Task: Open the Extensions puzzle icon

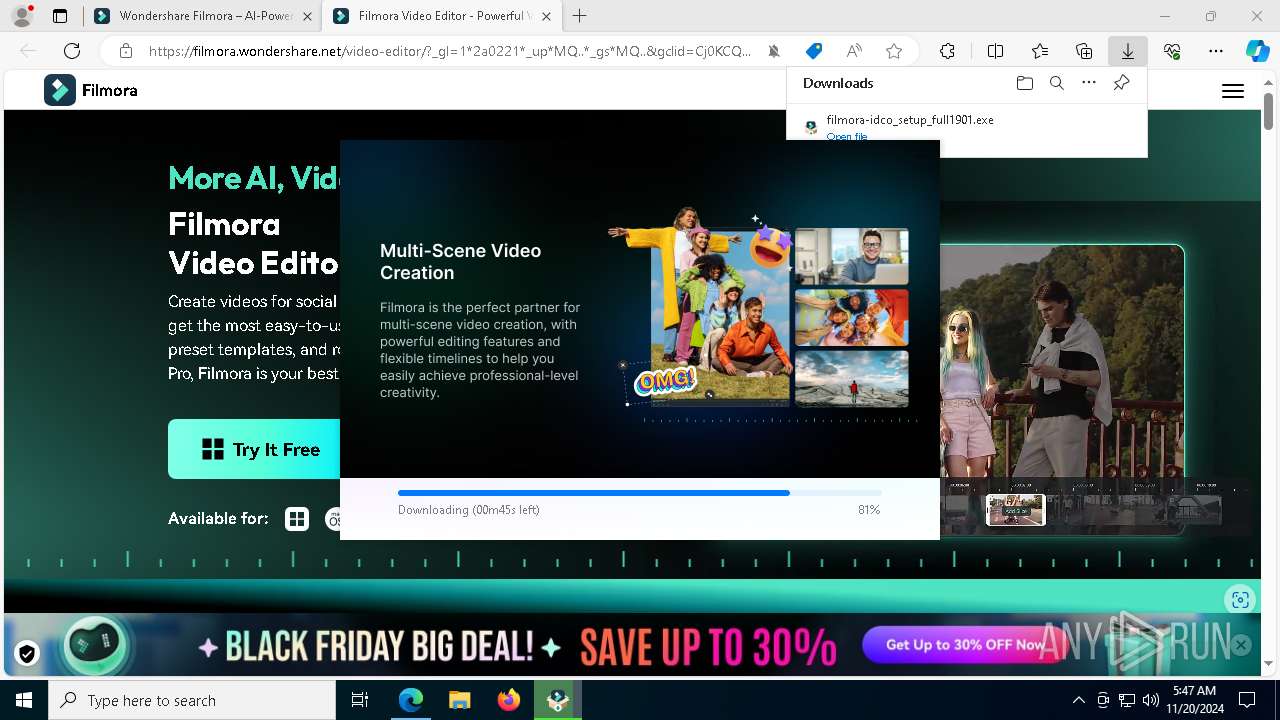Action: pyautogui.click(x=947, y=51)
